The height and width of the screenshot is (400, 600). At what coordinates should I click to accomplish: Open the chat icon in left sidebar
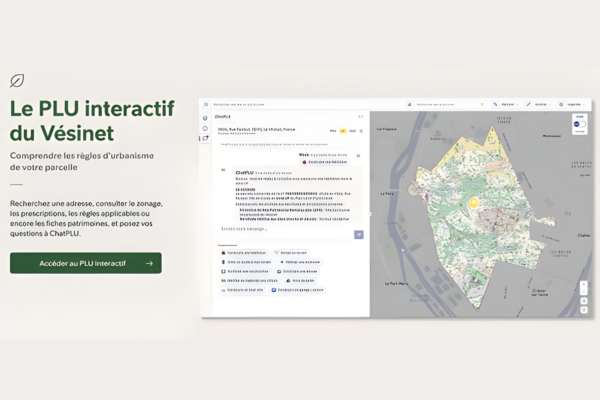pos(205,118)
